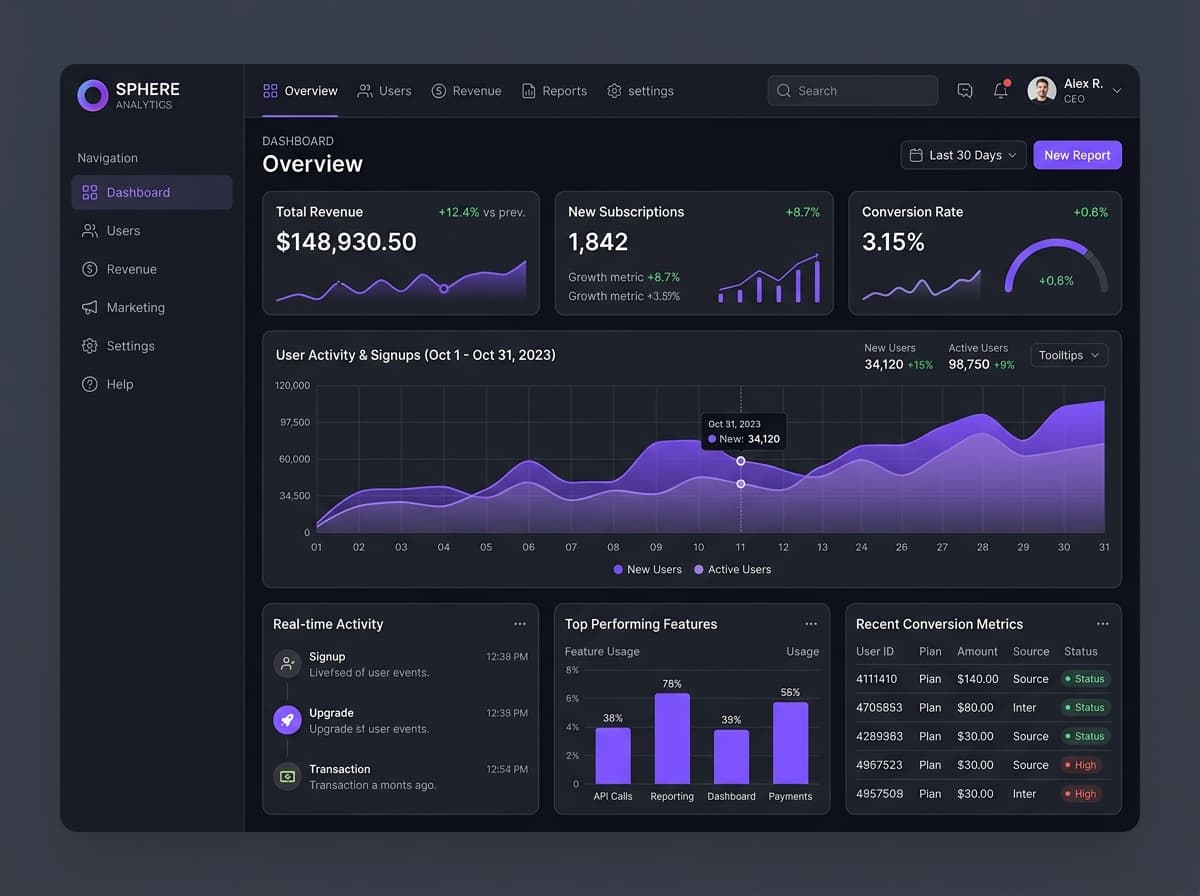Click the $148,930.50 total revenue value
This screenshot has width=1200, height=896.
tap(346, 242)
